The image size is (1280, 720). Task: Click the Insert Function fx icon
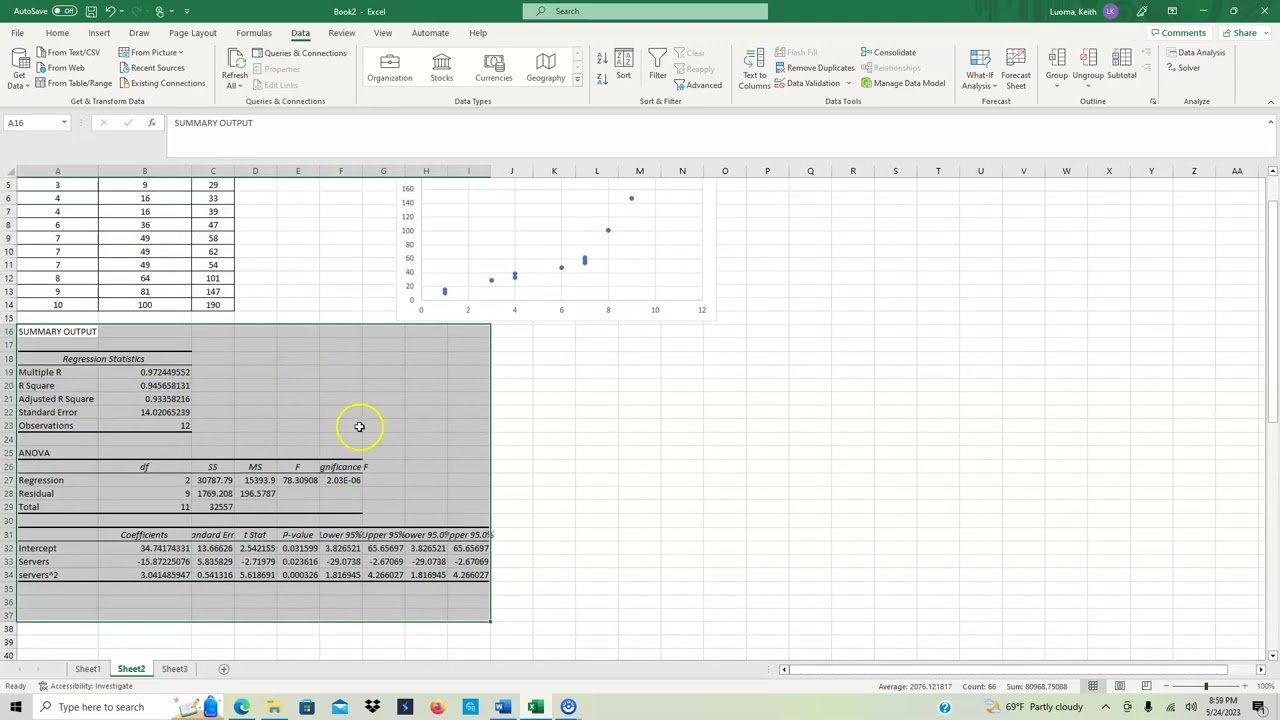[152, 123]
